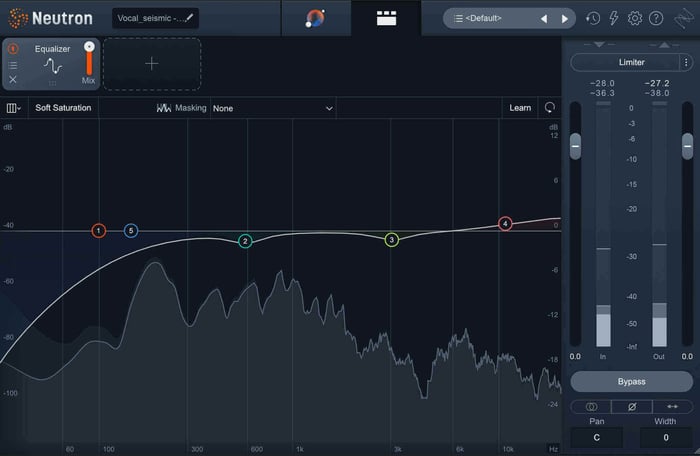The width and height of the screenshot is (700, 456).
Task: Adjust the input gain slider
Action: coord(575,146)
